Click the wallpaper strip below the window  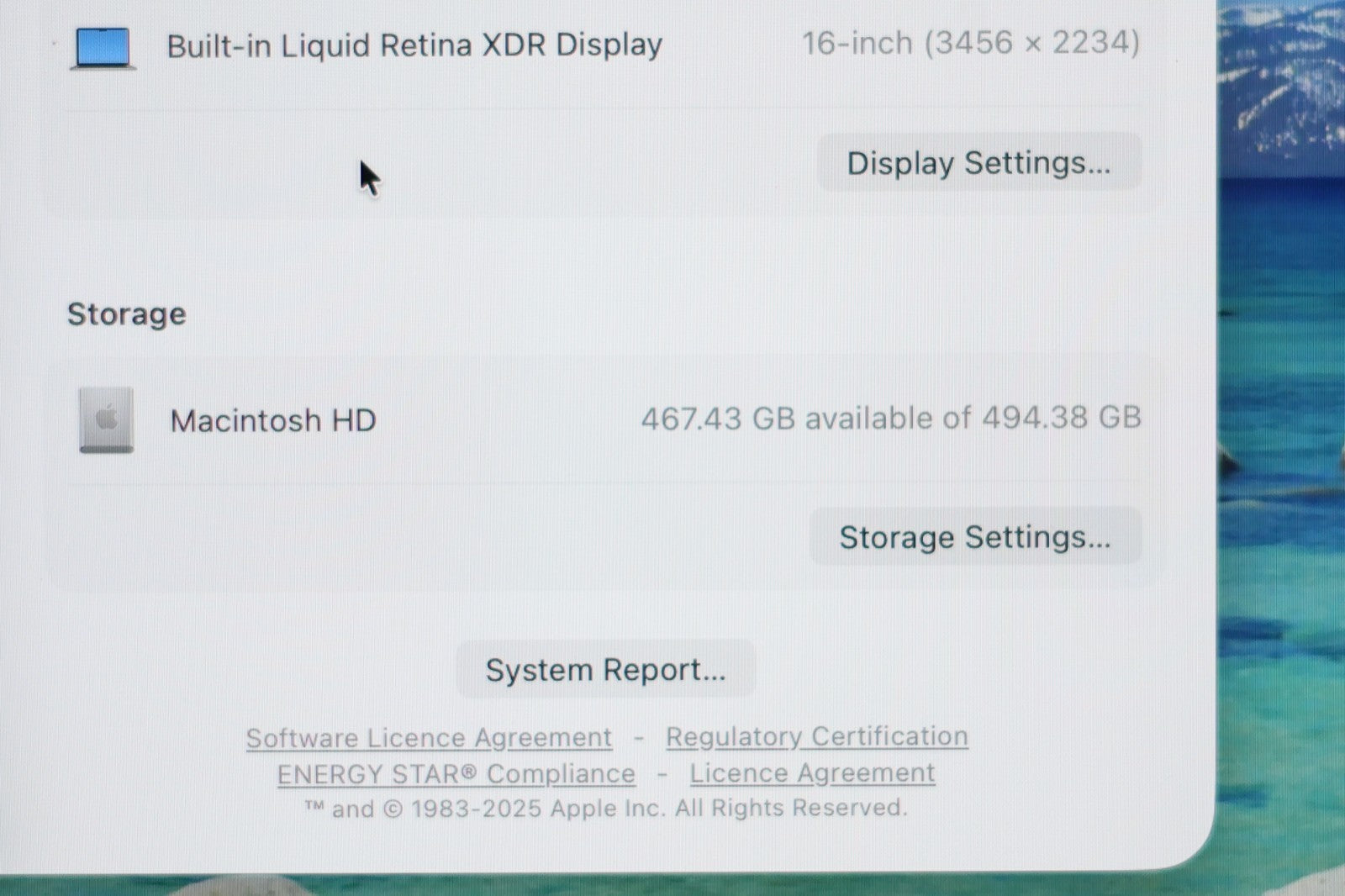(x=588, y=885)
